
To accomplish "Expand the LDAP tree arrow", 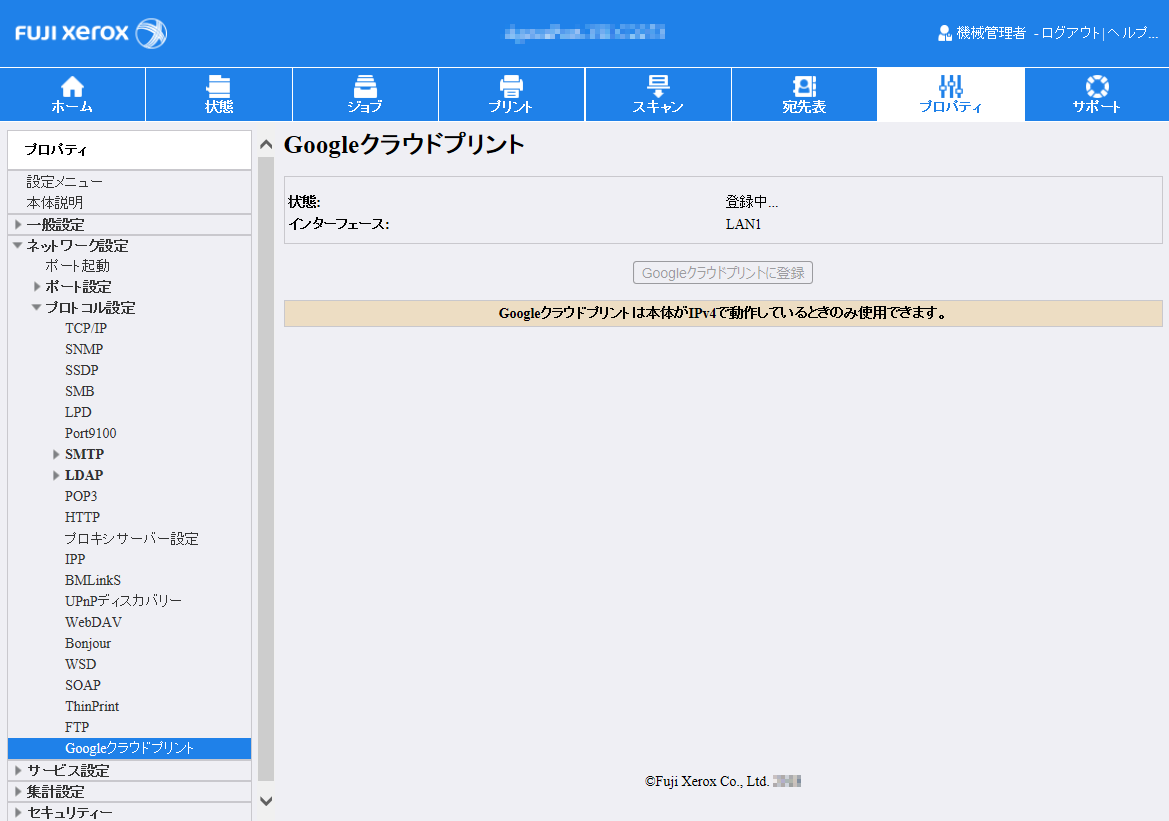I will point(57,476).
